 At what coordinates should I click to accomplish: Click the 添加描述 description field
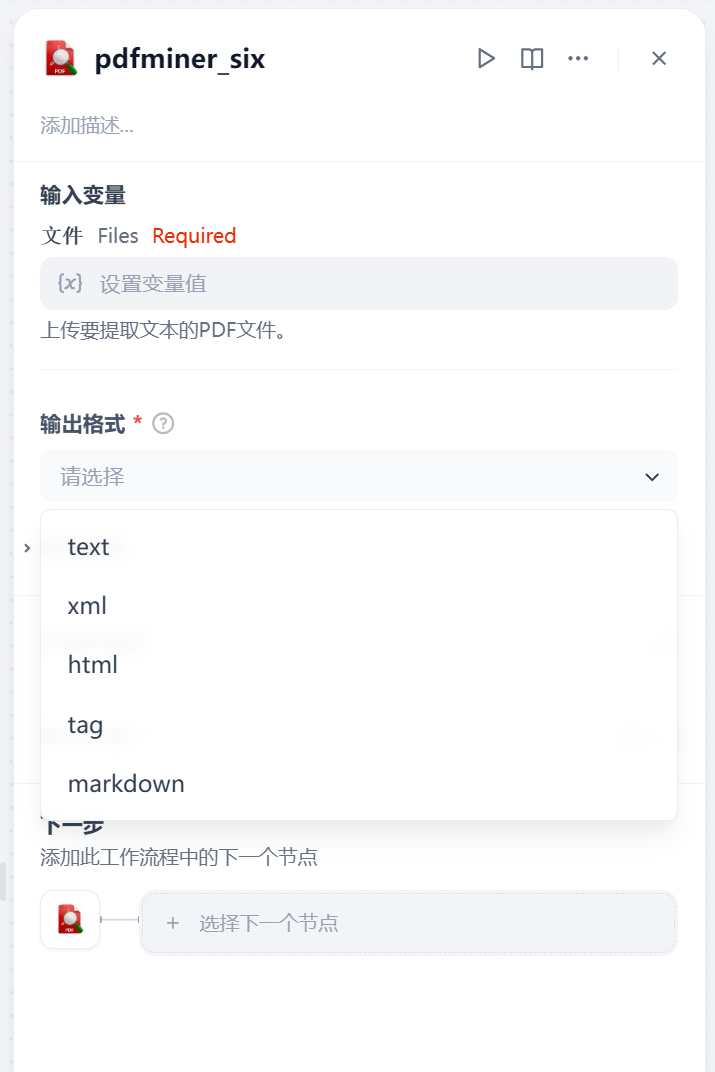pyautogui.click(x=87, y=126)
